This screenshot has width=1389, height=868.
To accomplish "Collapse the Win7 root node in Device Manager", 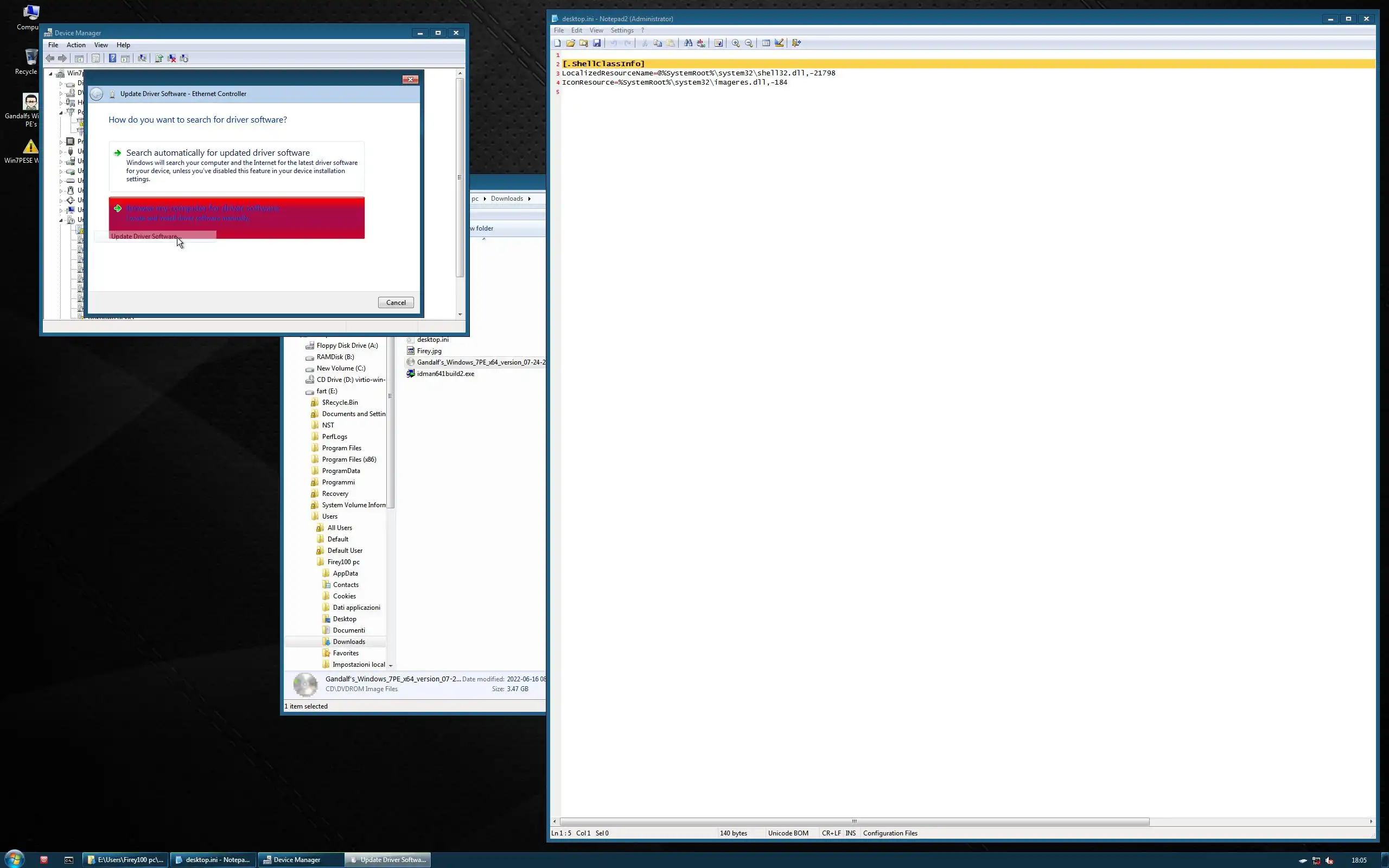I will pyautogui.click(x=50, y=73).
